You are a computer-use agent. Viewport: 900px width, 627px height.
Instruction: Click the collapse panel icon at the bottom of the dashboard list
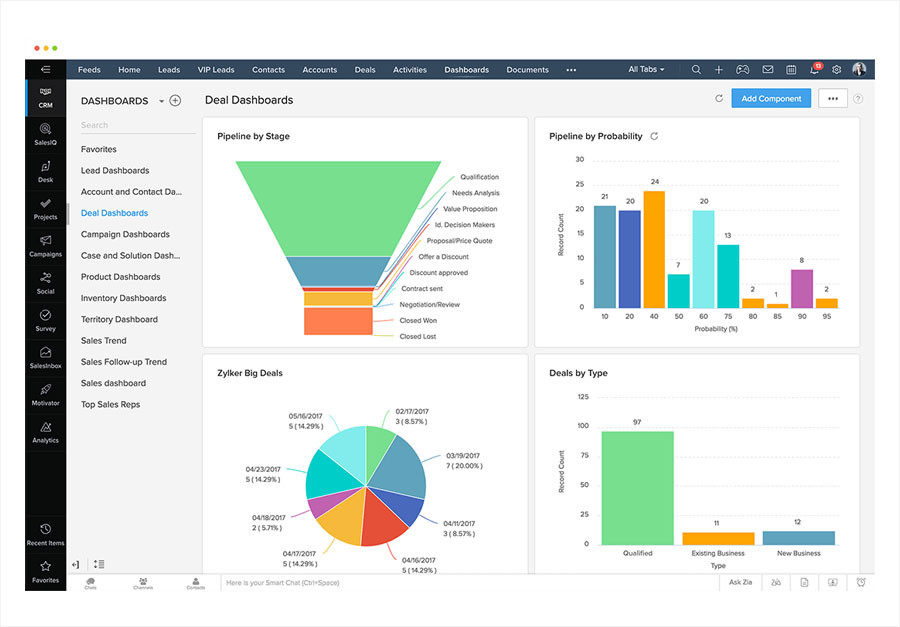(75, 564)
